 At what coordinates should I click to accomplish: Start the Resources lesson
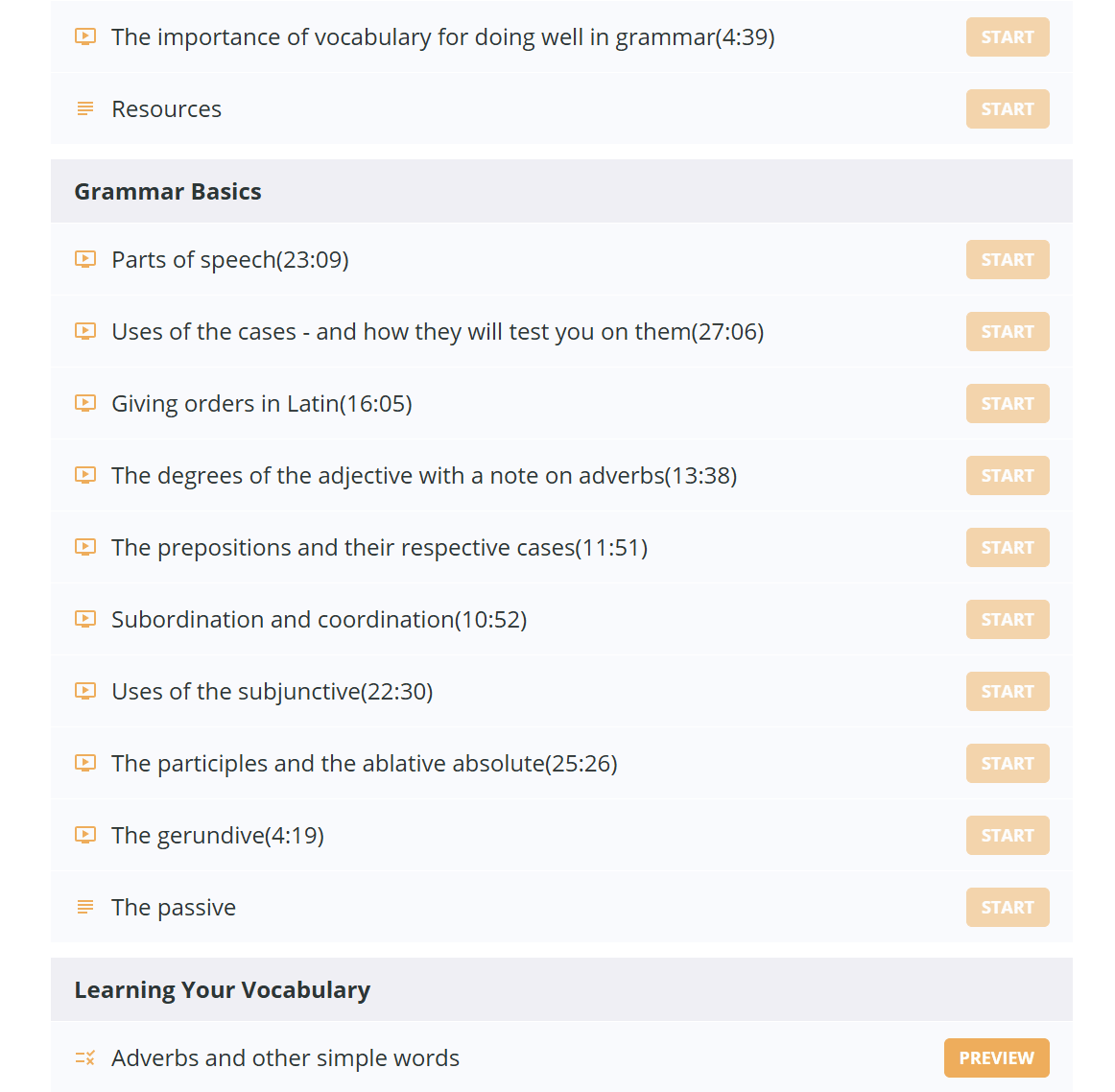coord(1007,108)
